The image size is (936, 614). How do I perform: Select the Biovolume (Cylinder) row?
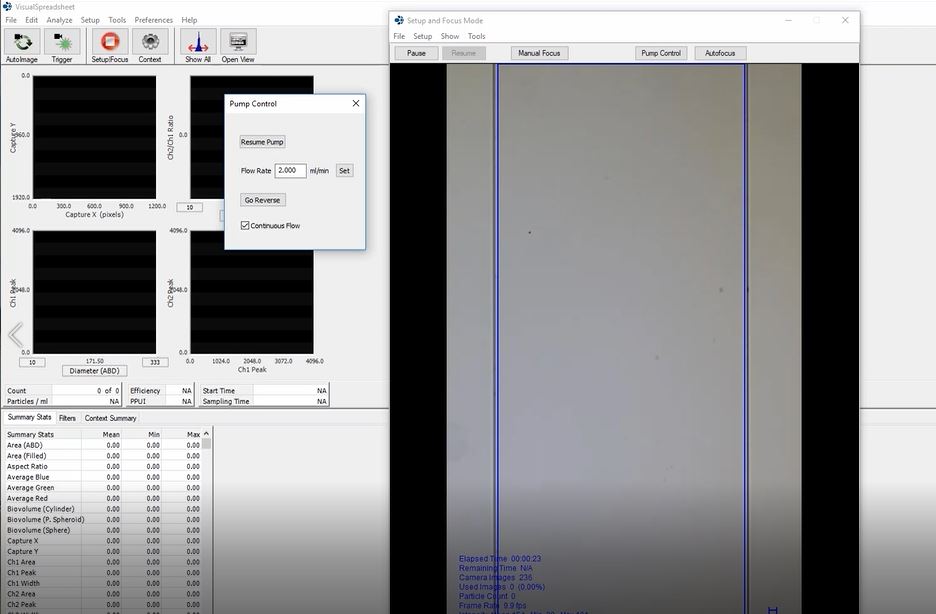[103, 509]
